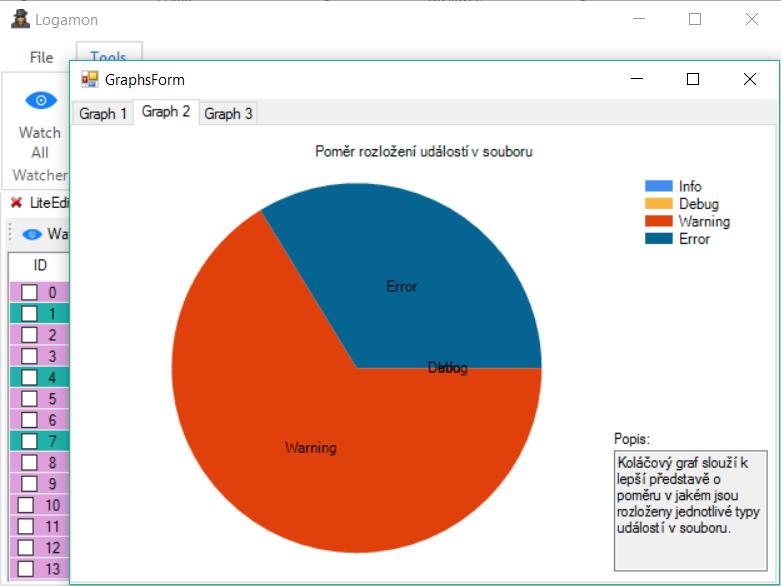Tick the checkbox for row 9
The height and width of the screenshot is (586, 781).
click(29, 483)
